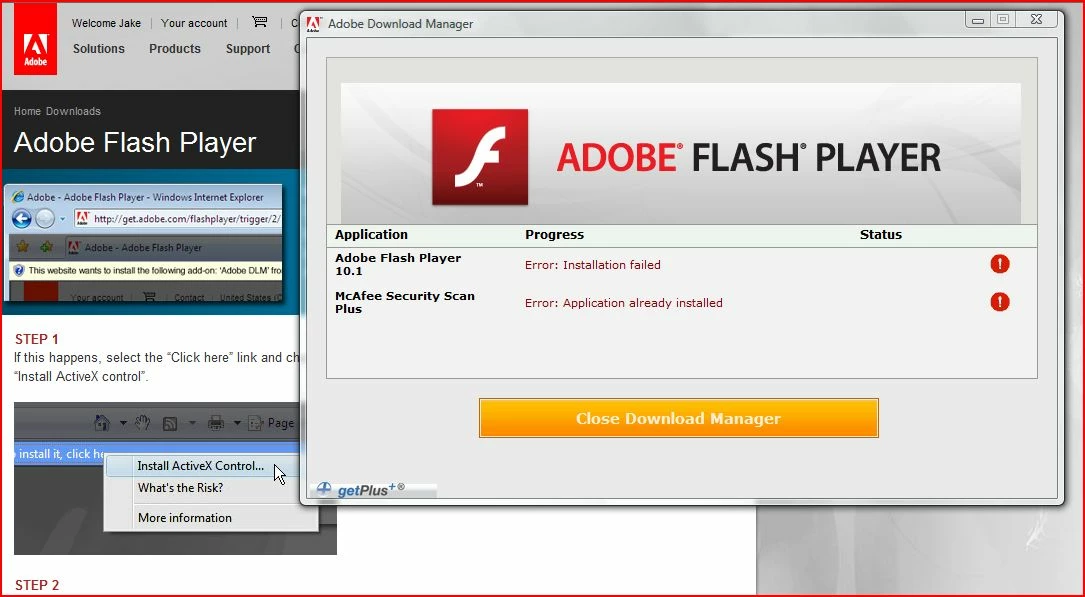
Task: Click the add-to-favorites green star icon
Action: (x=46, y=246)
